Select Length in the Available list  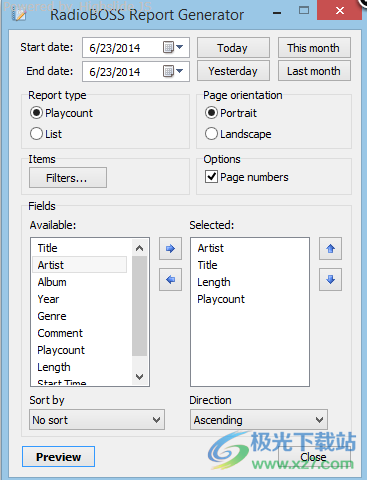[x=79, y=367]
